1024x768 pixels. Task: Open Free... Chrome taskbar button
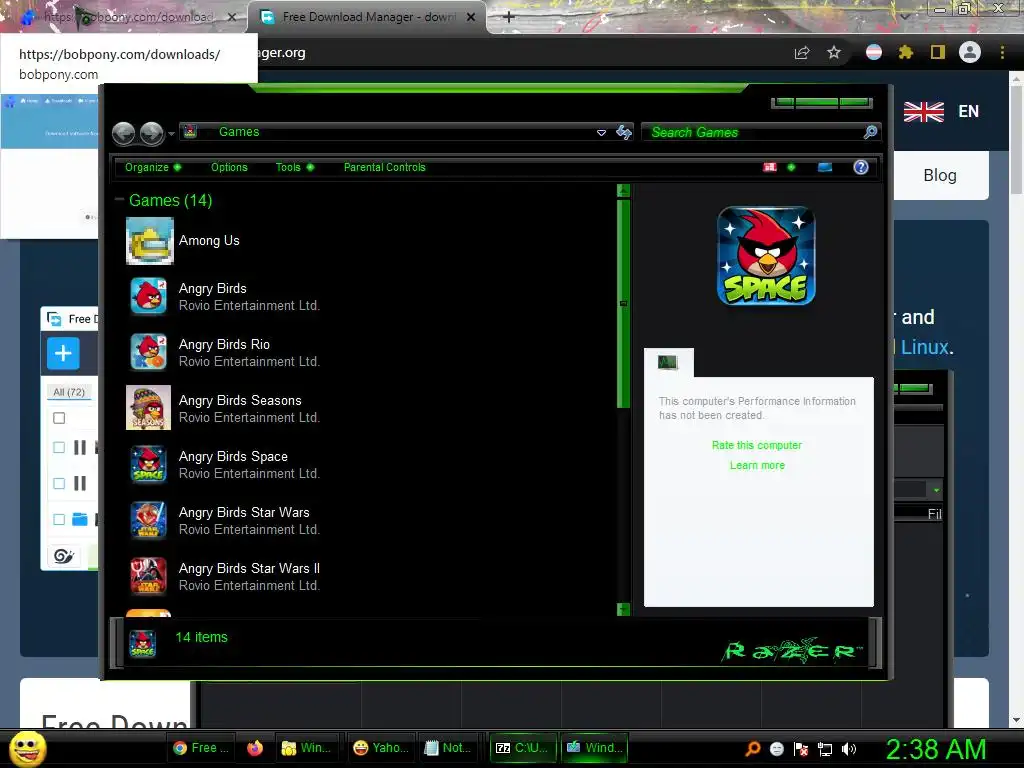tap(200, 748)
